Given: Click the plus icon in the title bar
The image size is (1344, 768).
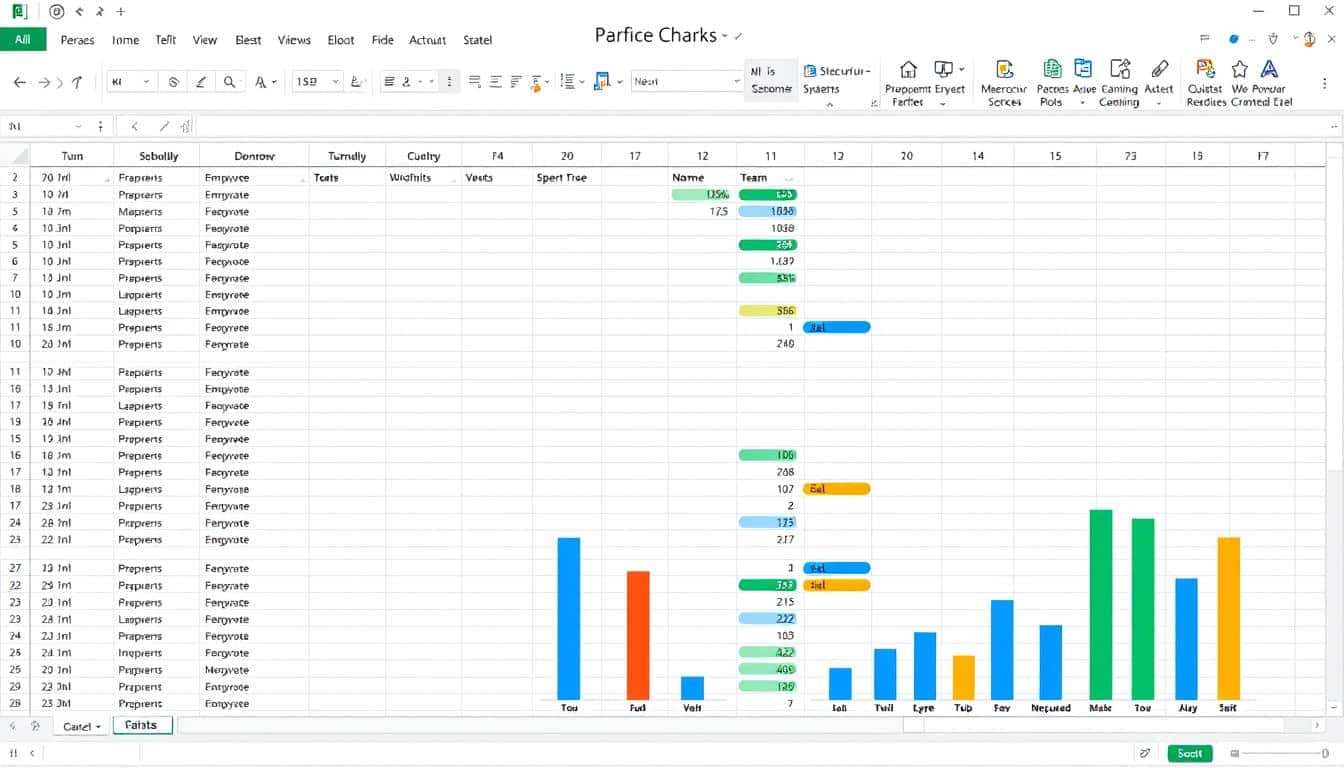Looking at the screenshot, I should 121,12.
